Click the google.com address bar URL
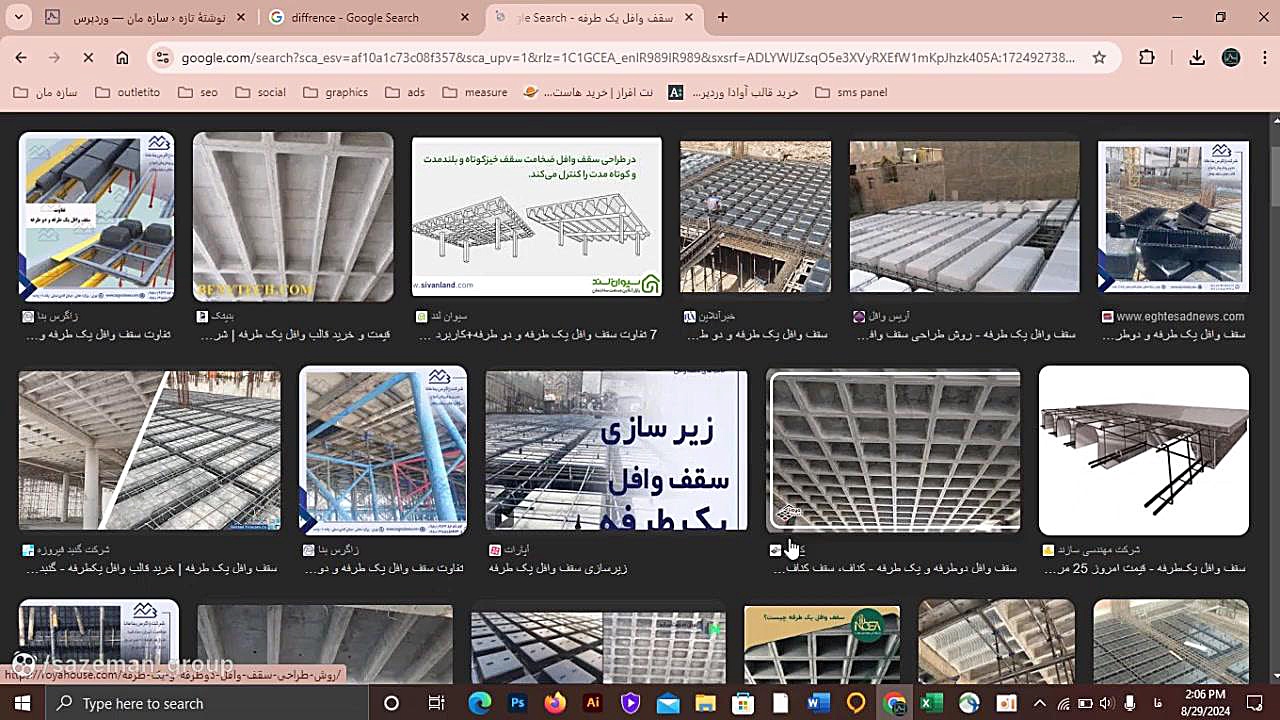Screen dimensions: 1280x720 (628, 57)
